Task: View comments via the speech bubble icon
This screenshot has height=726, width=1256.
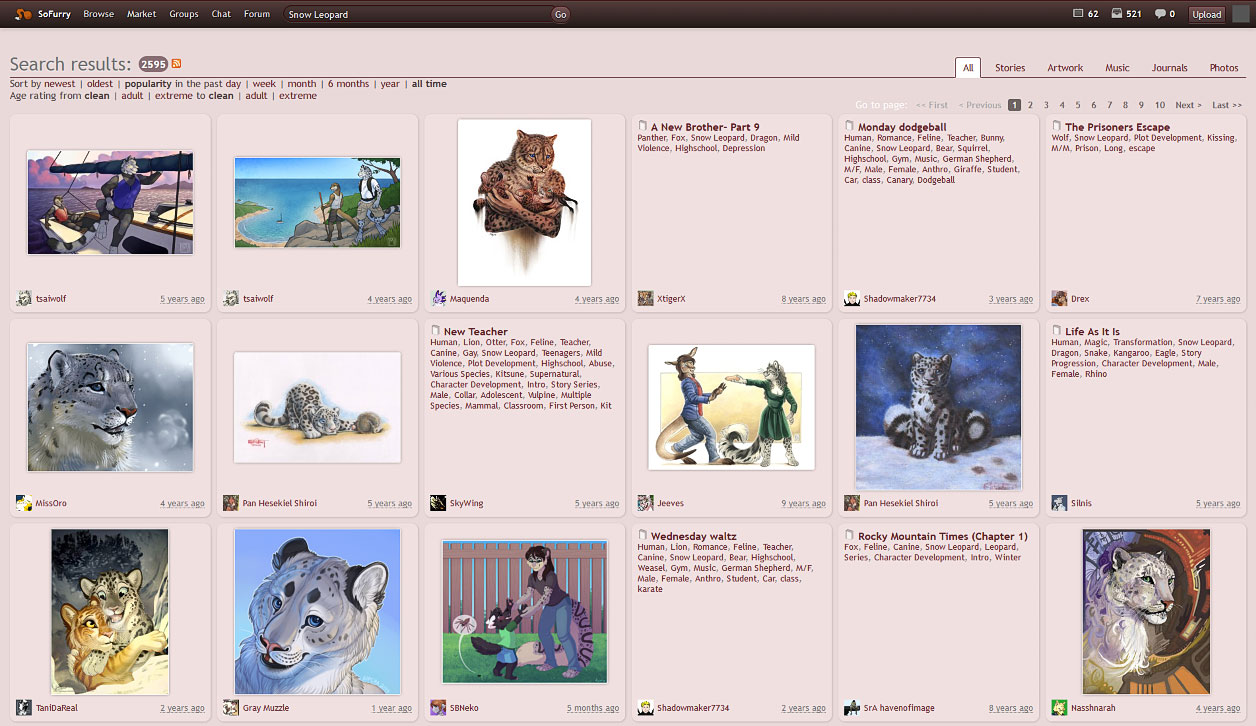Action: pos(1160,13)
